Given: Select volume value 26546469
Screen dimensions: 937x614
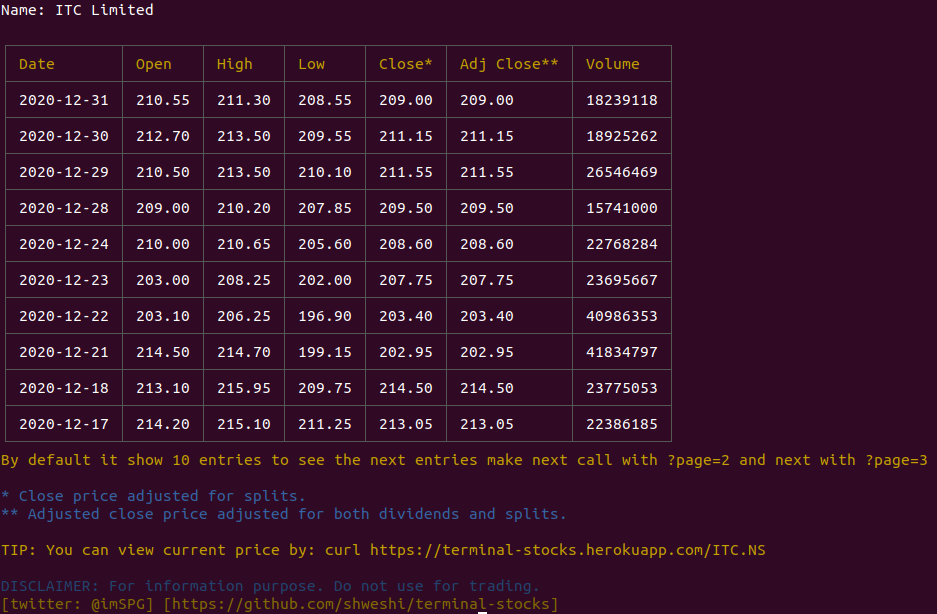Looking at the screenshot, I should [x=621, y=172].
